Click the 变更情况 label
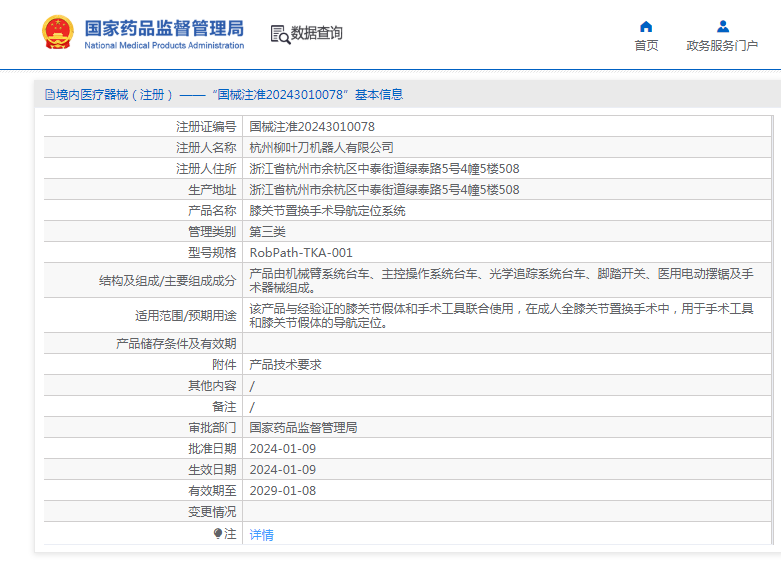 click(x=212, y=512)
